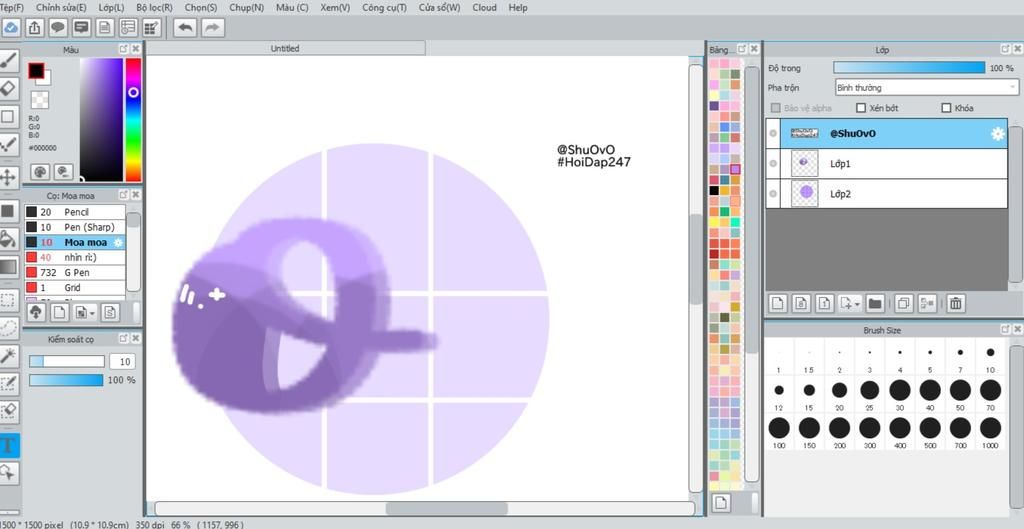Toggle visibility of Lớp2 layer
The height and width of the screenshot is (529, 1024).
point(773,194)
